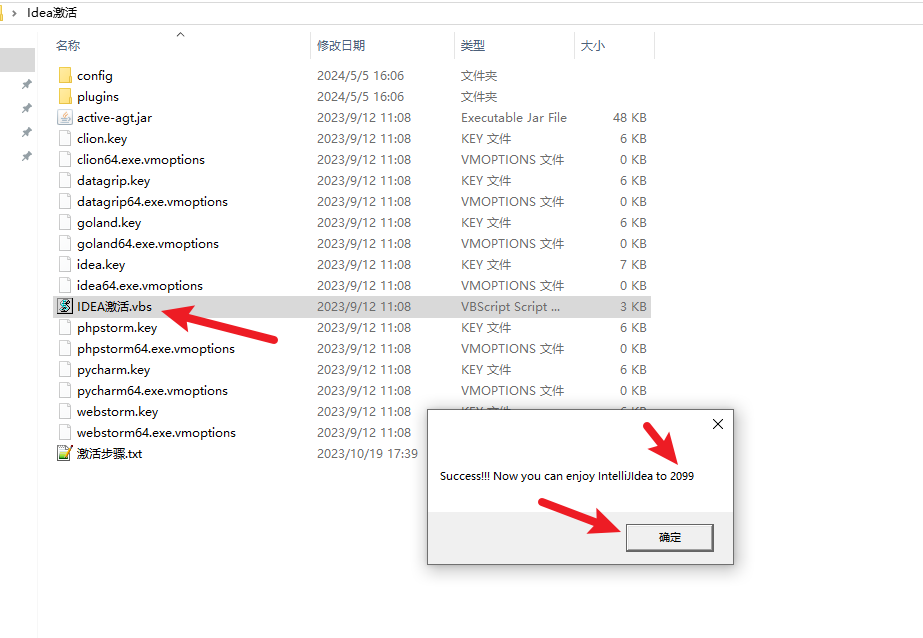Click the first pinned quick access pin icon
The image size is (923, 638).
tap(26, 84)
